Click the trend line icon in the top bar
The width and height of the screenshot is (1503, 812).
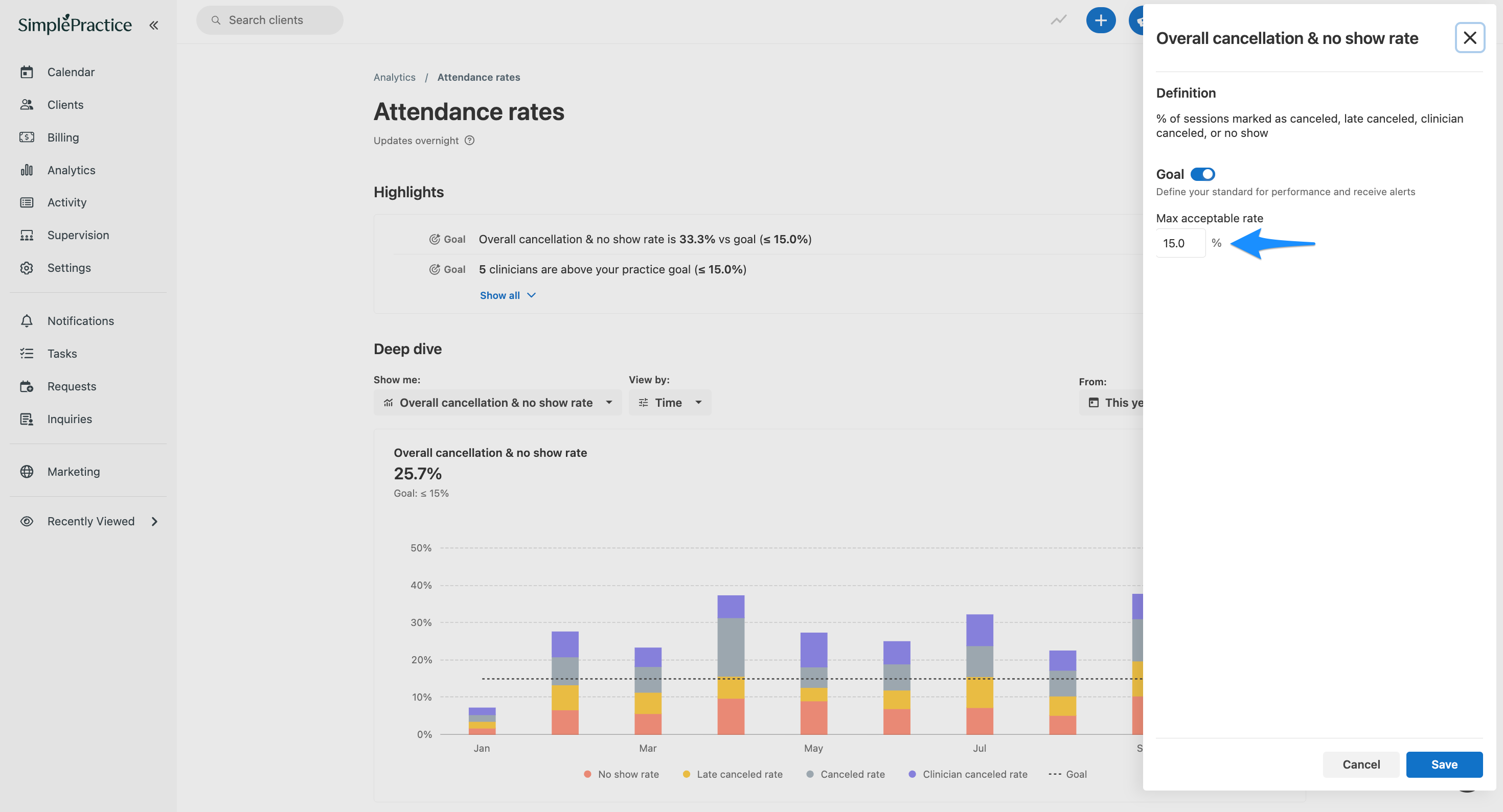pyautogui.click(x=1058, y=20)
